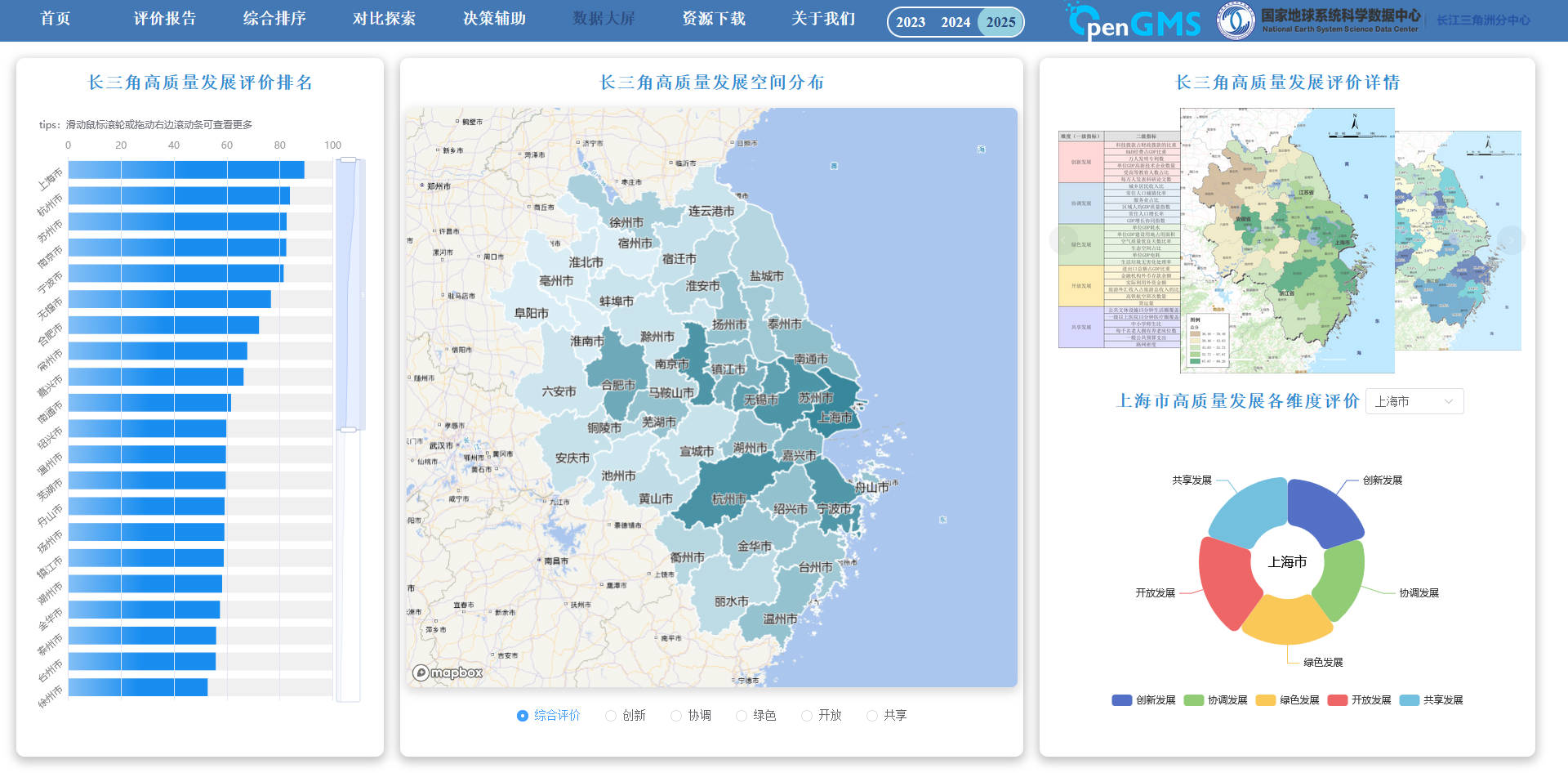1568x773 pixels.
Task: Select the 创新 radio option
Action: (611, 716)
